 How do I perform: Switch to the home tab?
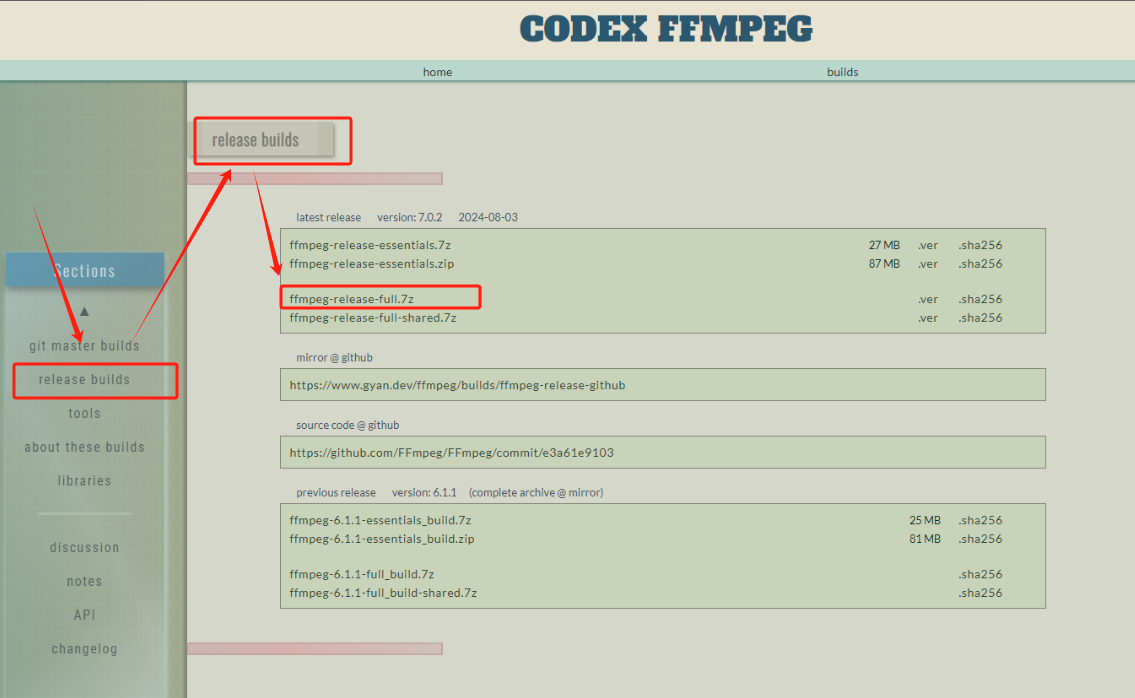click(437, 71)
